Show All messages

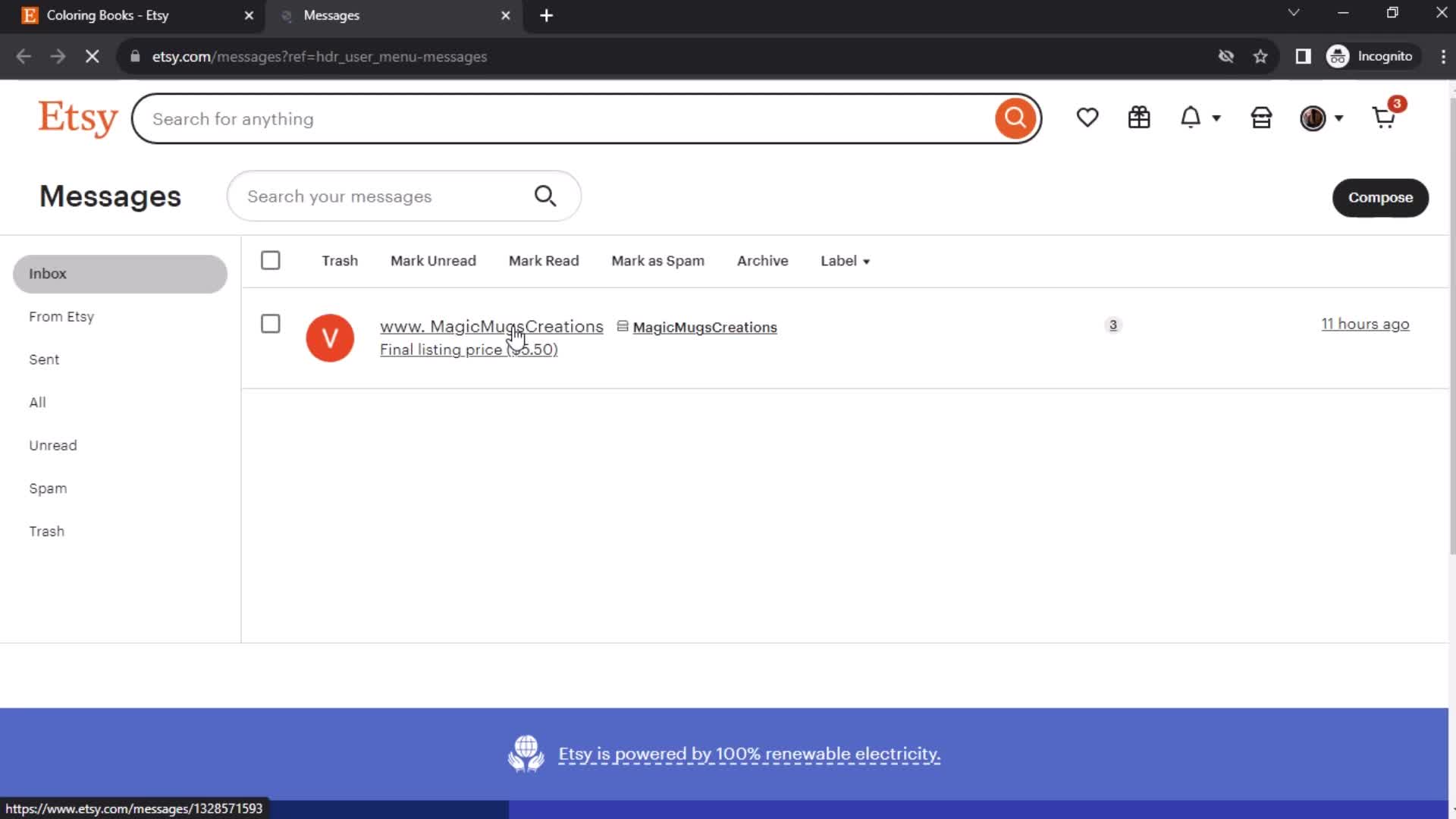coord(37,403)
